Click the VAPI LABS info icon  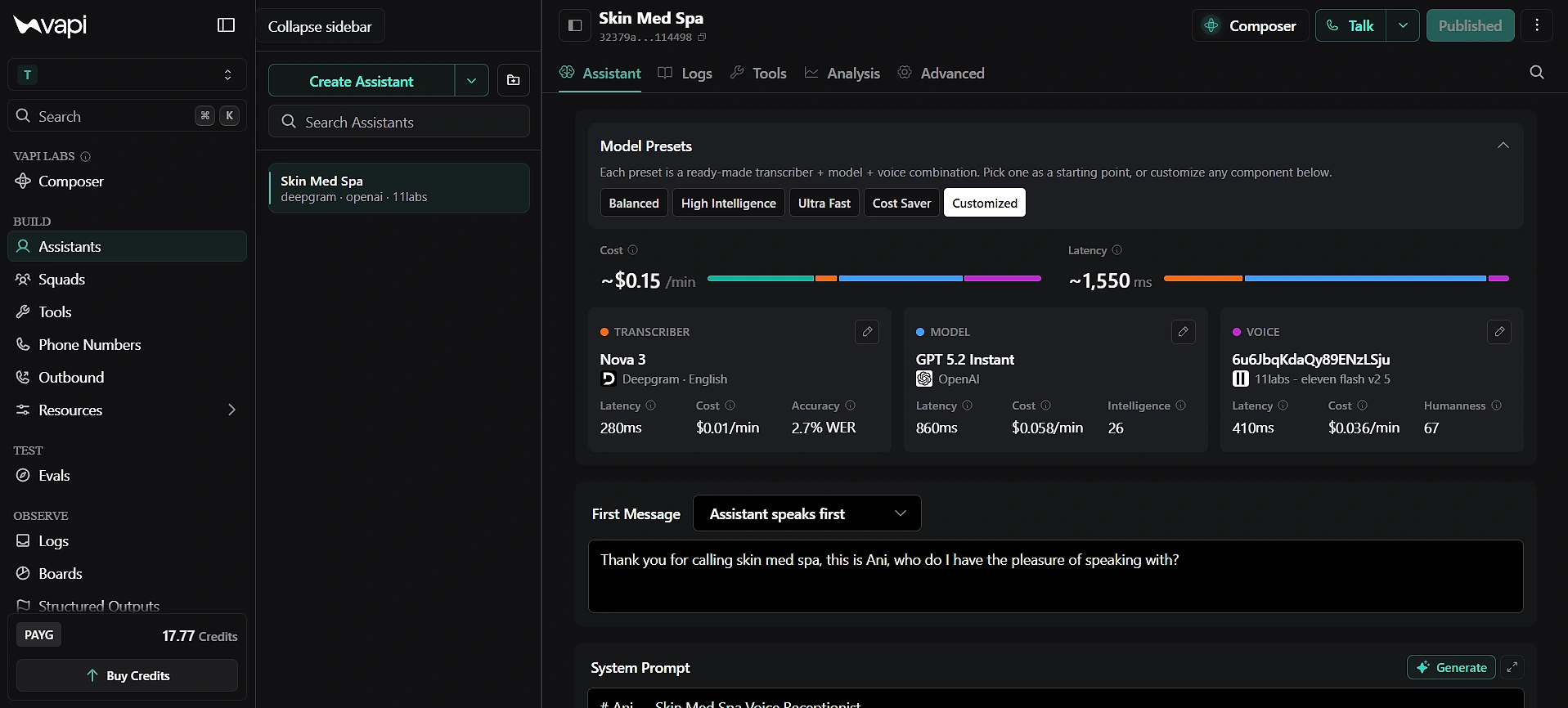86,156
